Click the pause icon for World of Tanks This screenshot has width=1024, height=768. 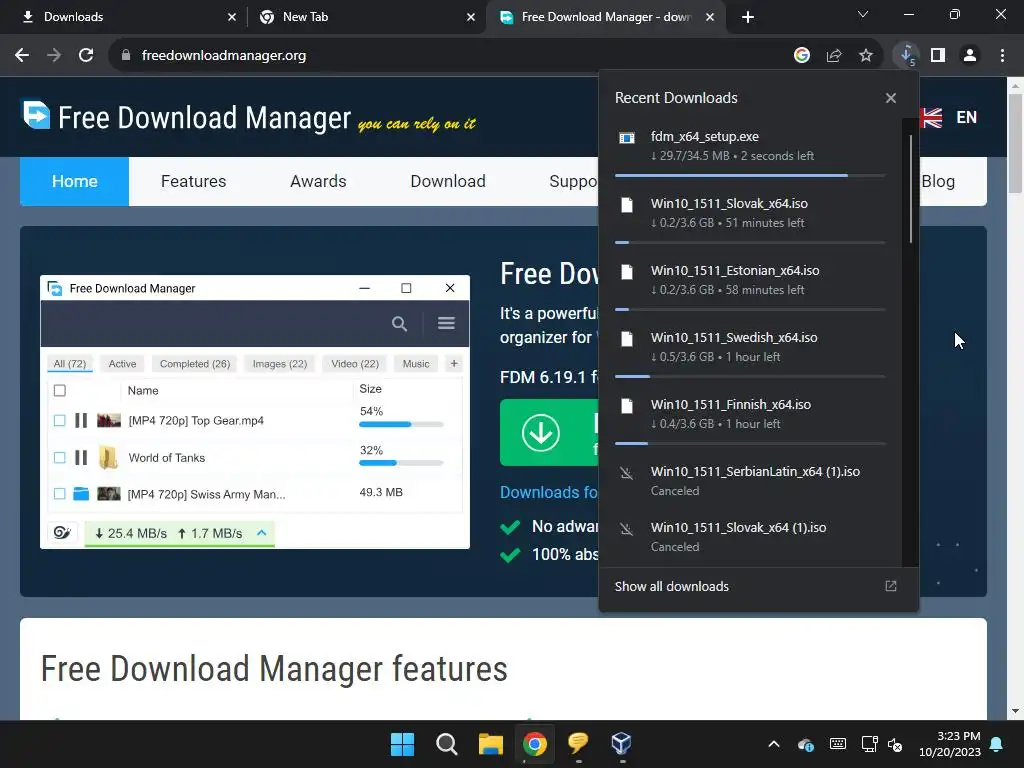click(x=81, y=458)
